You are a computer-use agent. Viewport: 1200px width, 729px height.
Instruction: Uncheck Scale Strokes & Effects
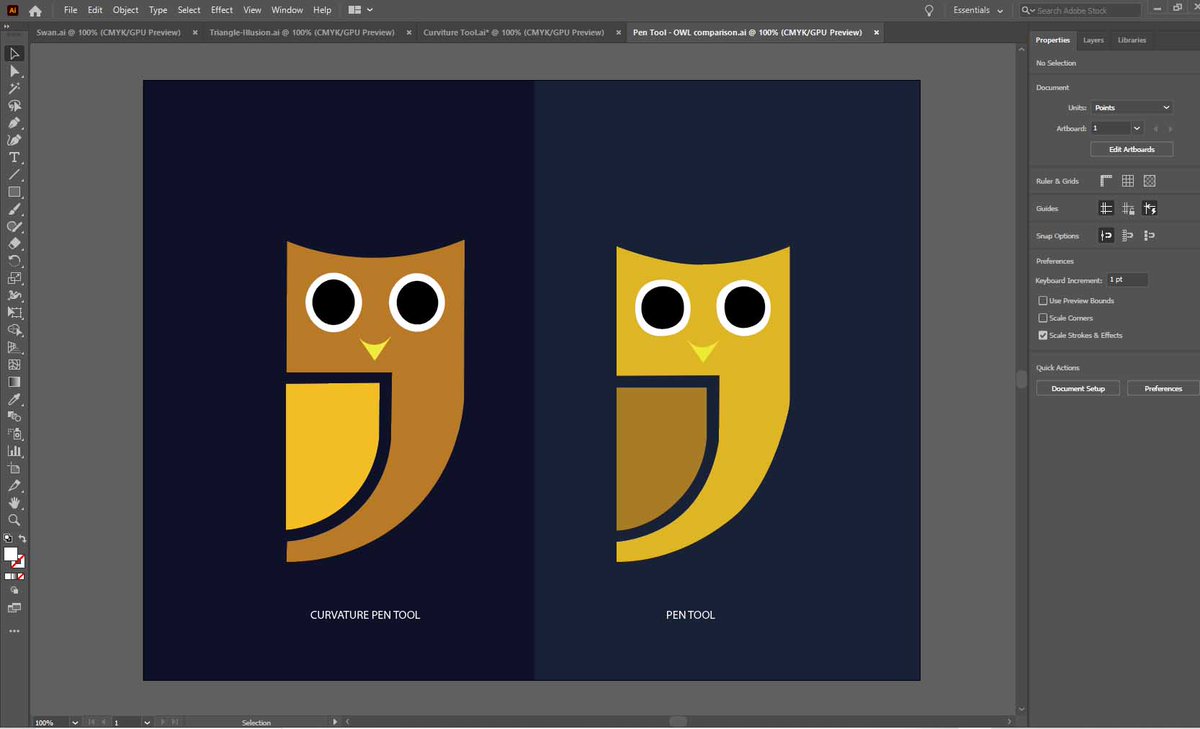1043,335
